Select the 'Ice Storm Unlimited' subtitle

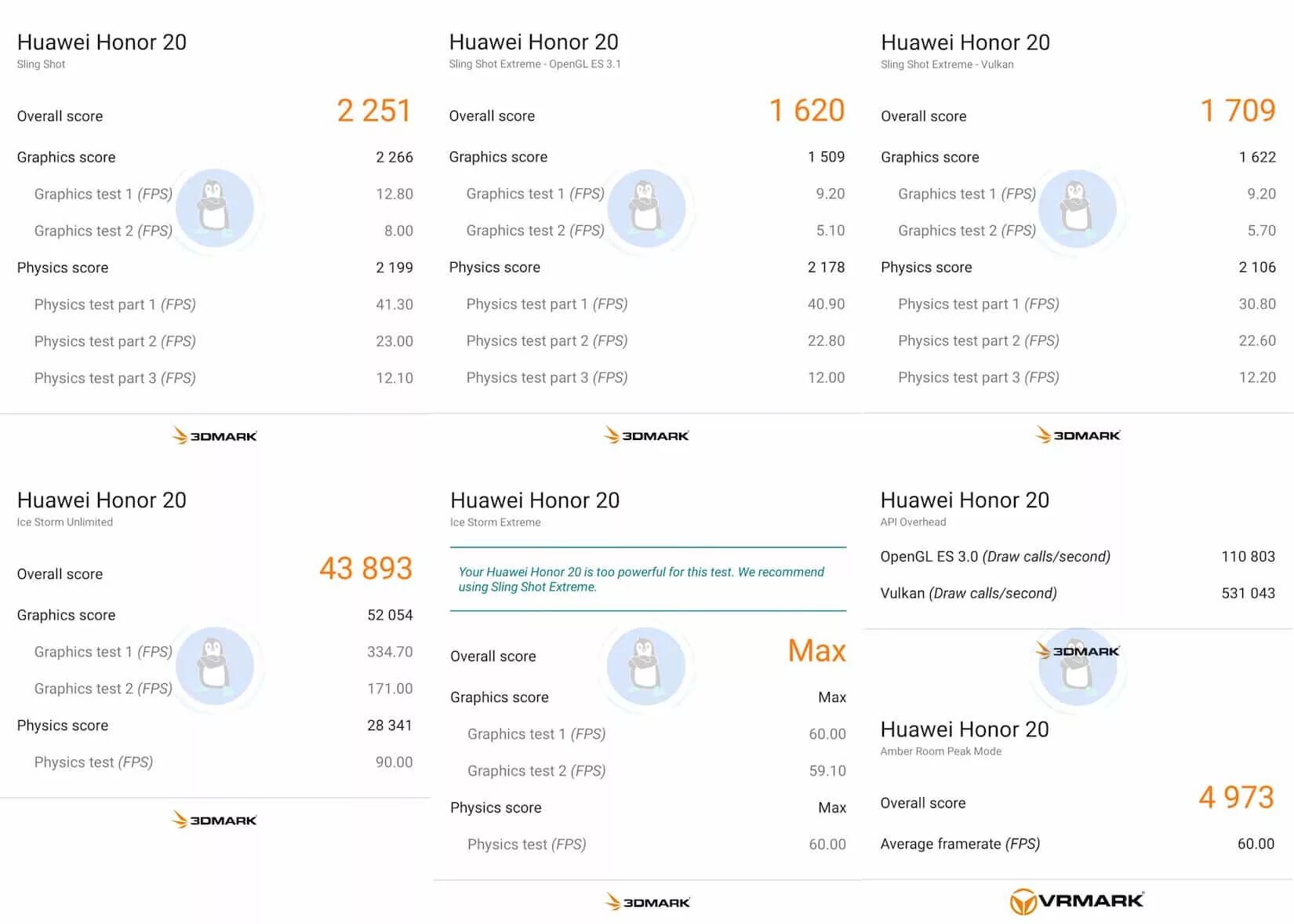click(64, 522)
